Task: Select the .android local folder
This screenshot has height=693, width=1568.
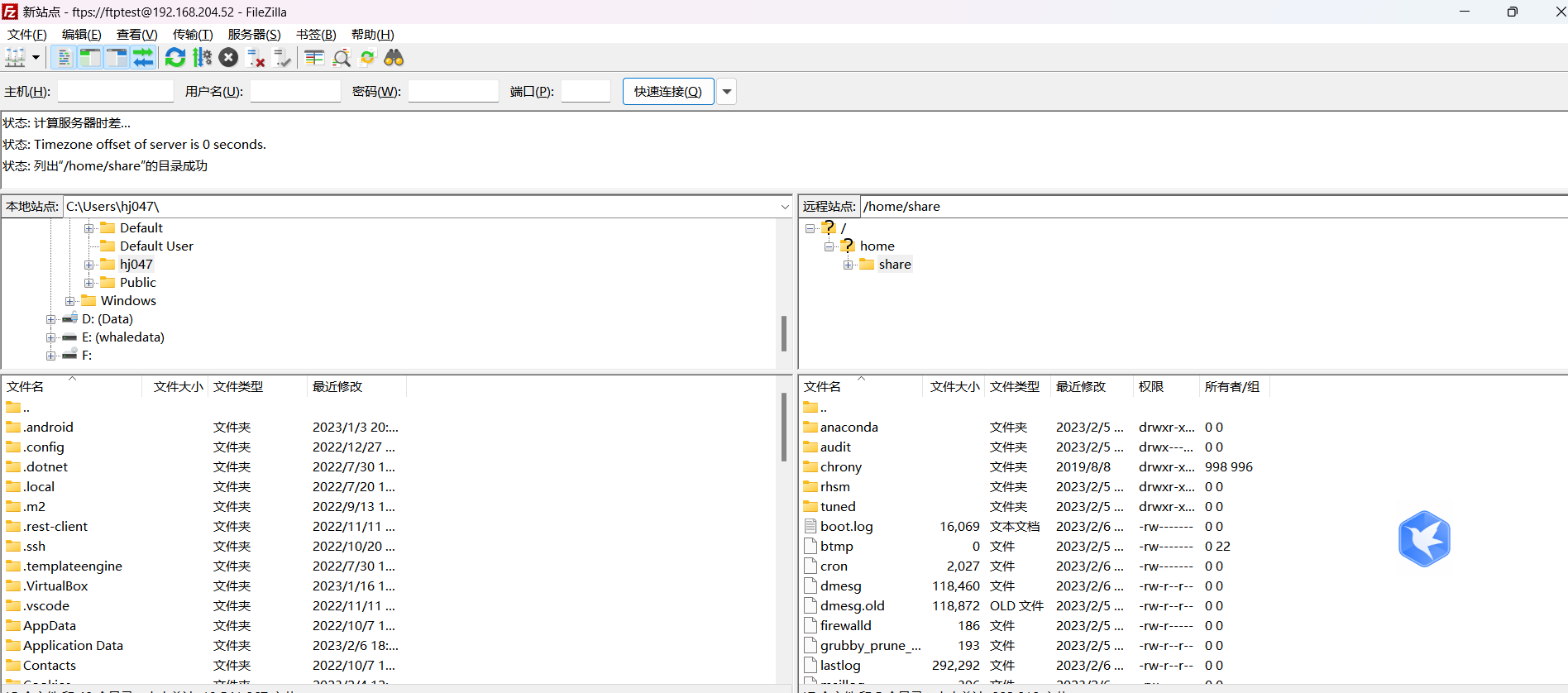Action: pyautogui.click(x=48, y=428)
